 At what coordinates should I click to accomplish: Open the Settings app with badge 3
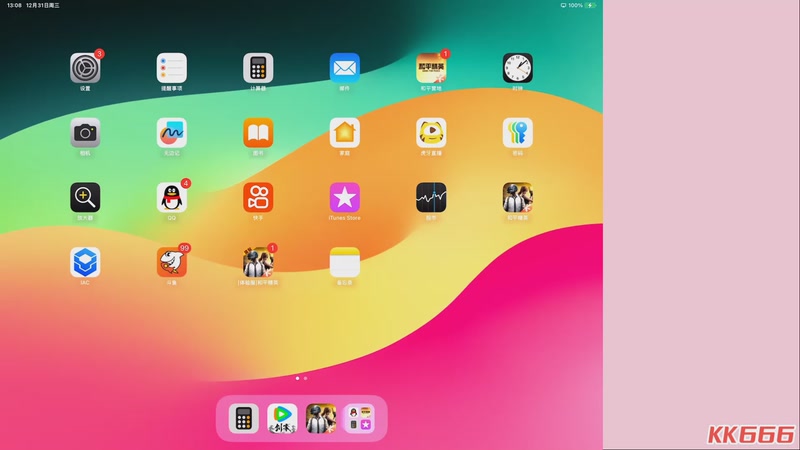85,68
